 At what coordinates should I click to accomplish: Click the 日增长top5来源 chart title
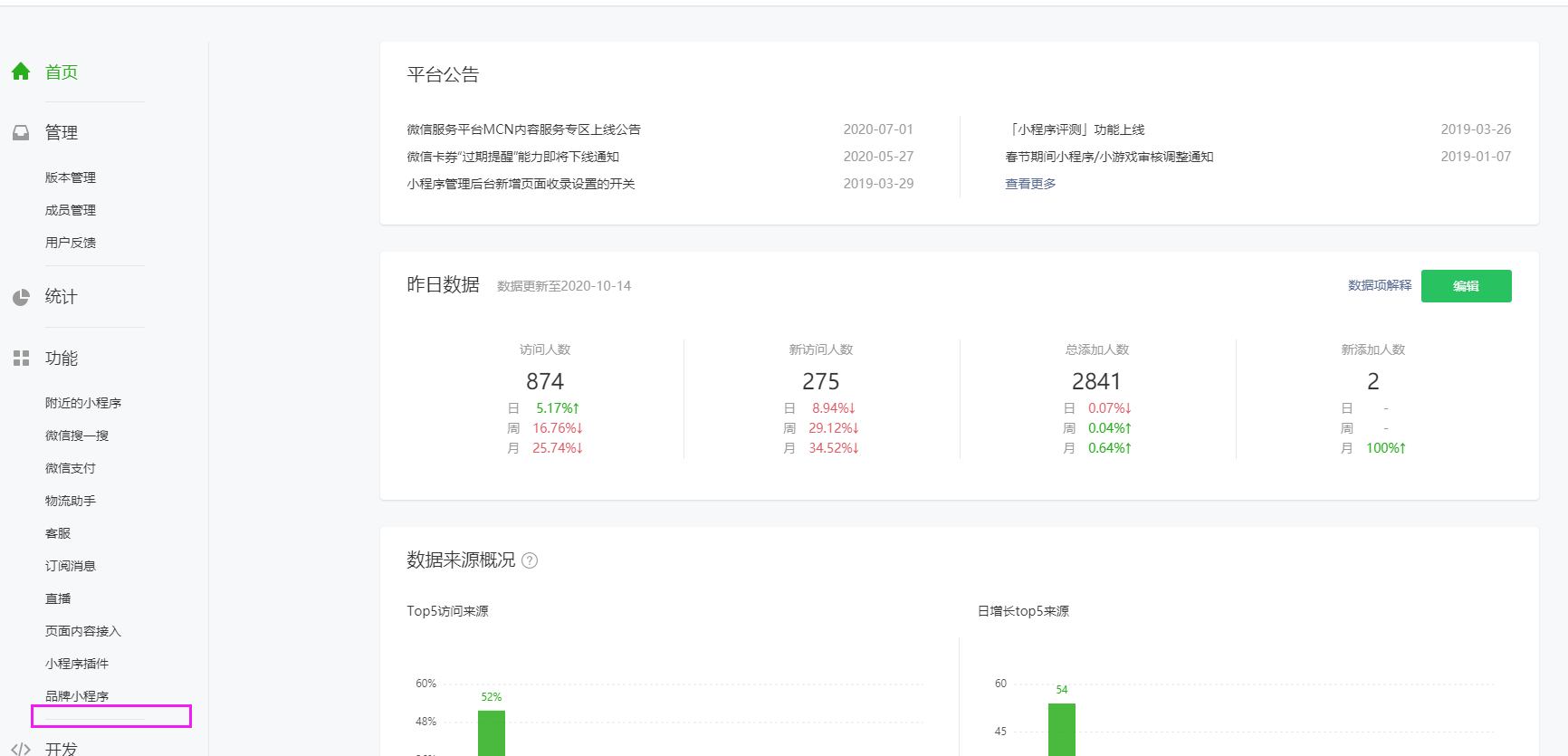[1023, 611]
